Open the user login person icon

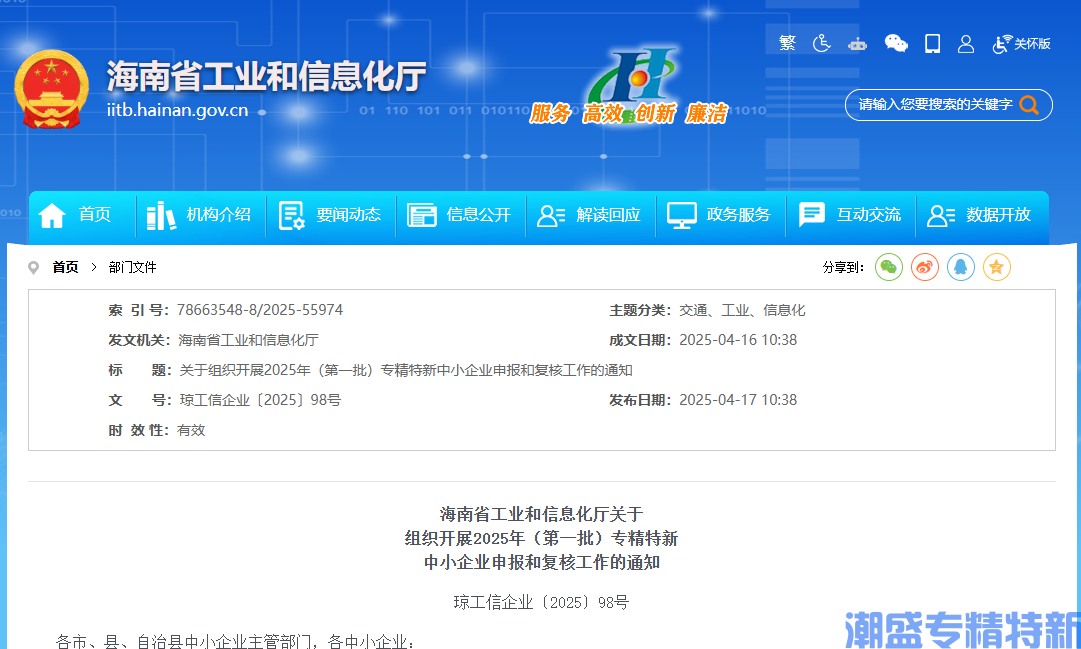click(x=966, y=44)
